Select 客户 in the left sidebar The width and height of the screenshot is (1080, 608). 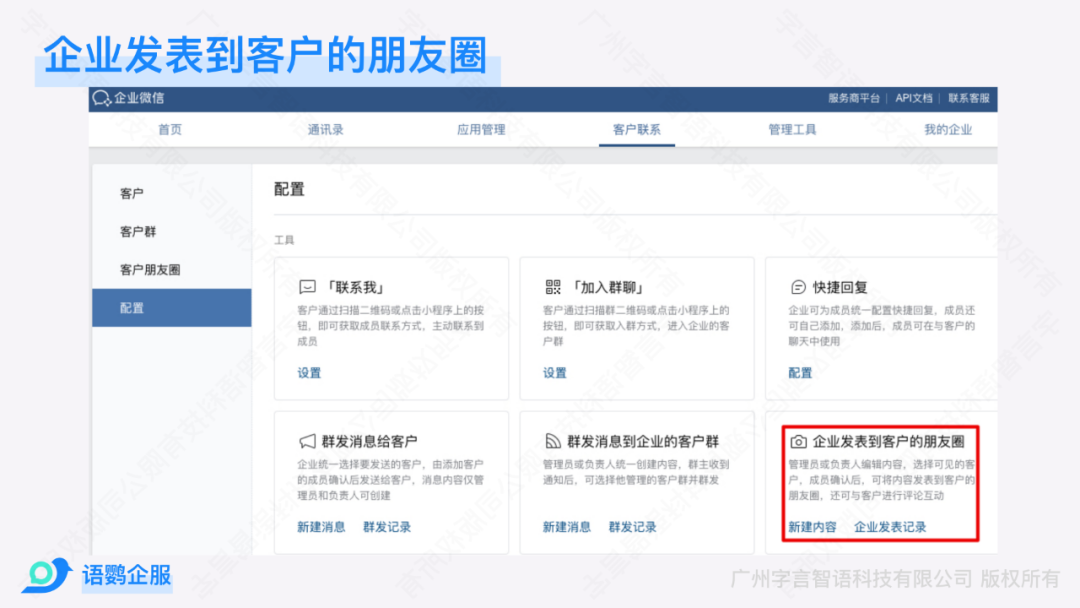(x=132, y=194)
